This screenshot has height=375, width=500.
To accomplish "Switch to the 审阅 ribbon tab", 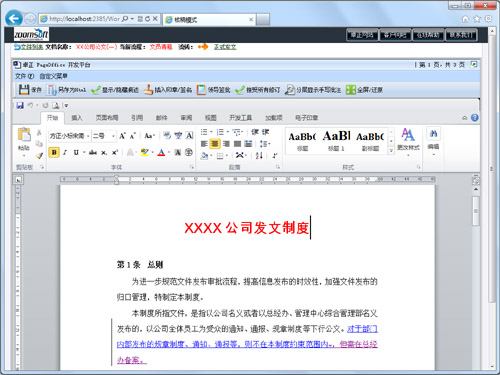I will tap(186, 118).
